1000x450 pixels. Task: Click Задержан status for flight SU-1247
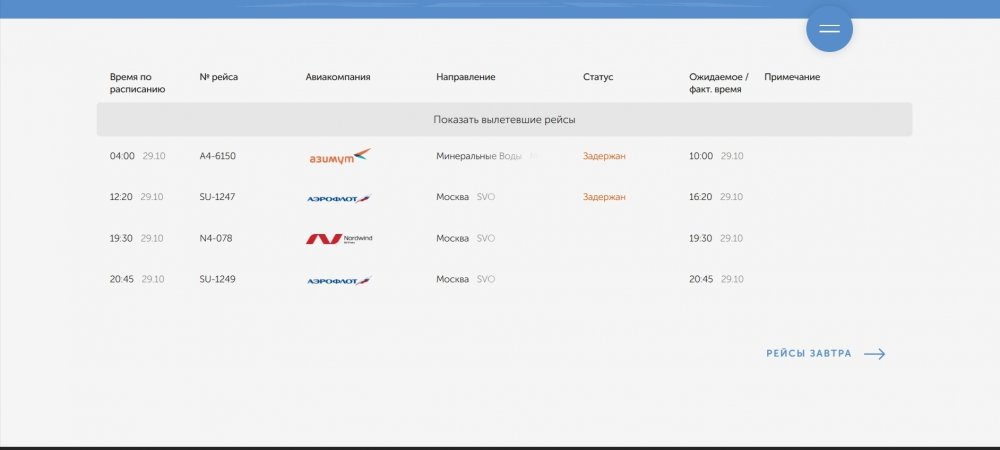point(604,197)
